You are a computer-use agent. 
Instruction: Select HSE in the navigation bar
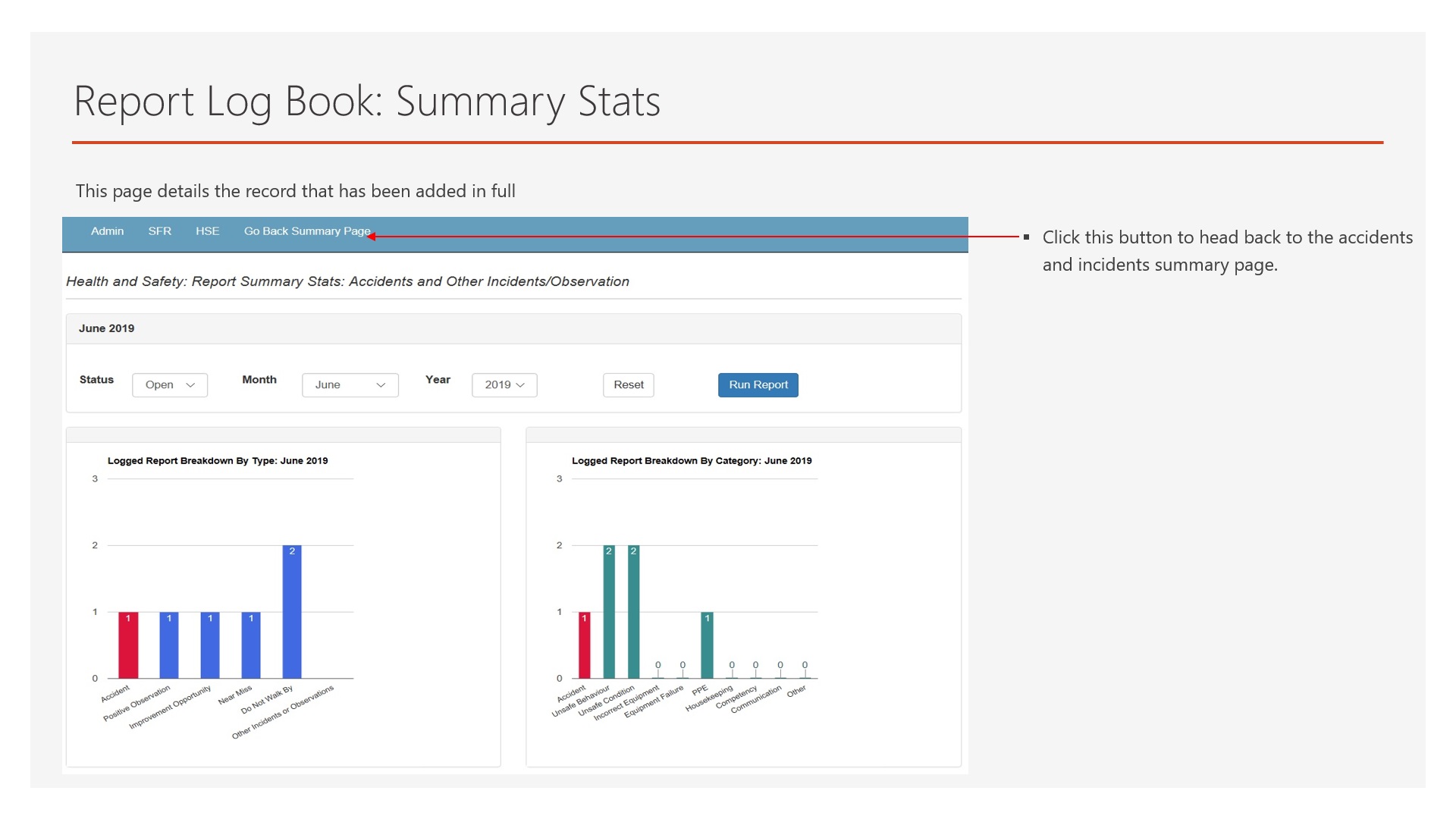point(207,231)
